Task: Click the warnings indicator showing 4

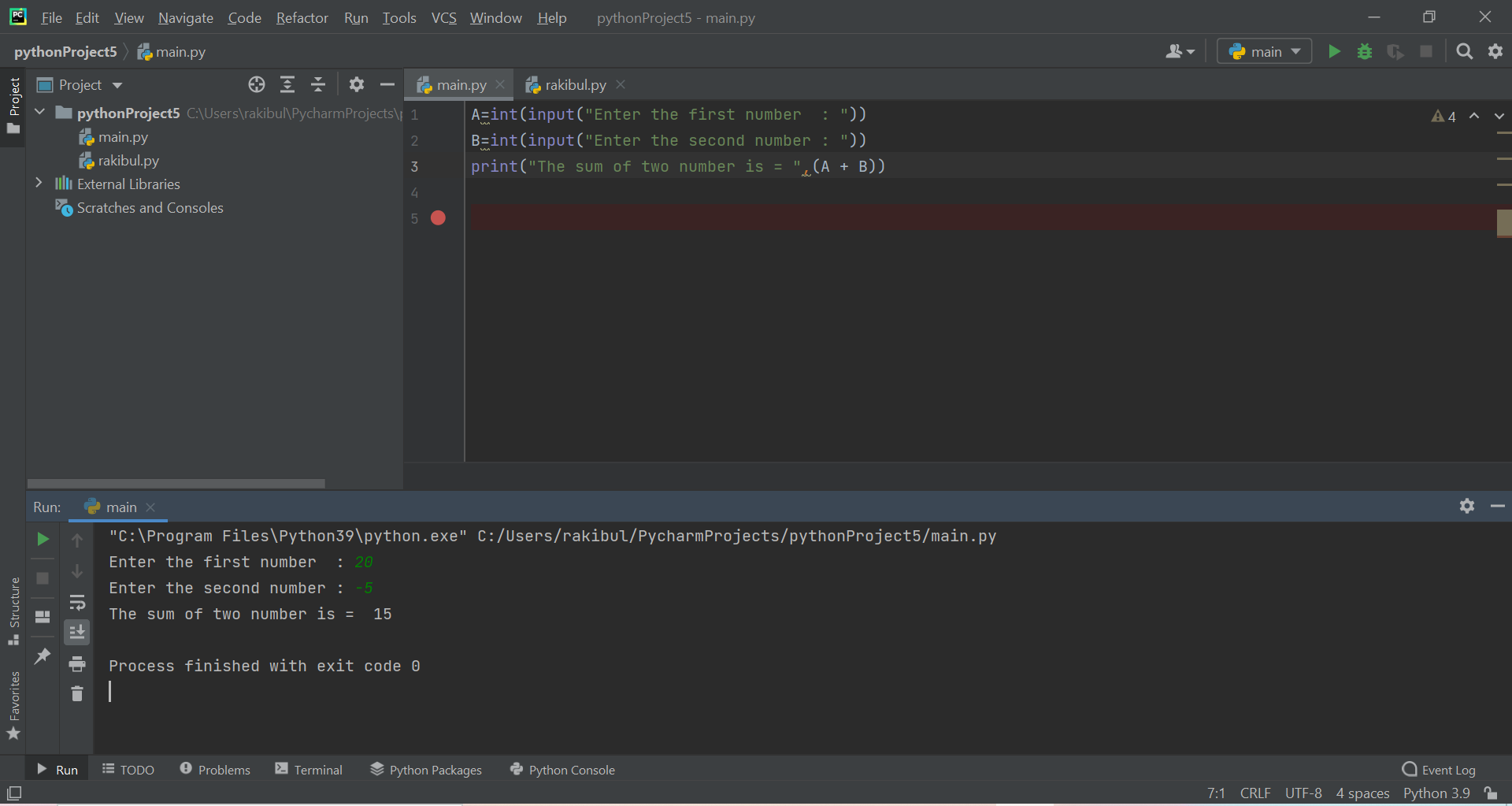Action: [1444, 116]
